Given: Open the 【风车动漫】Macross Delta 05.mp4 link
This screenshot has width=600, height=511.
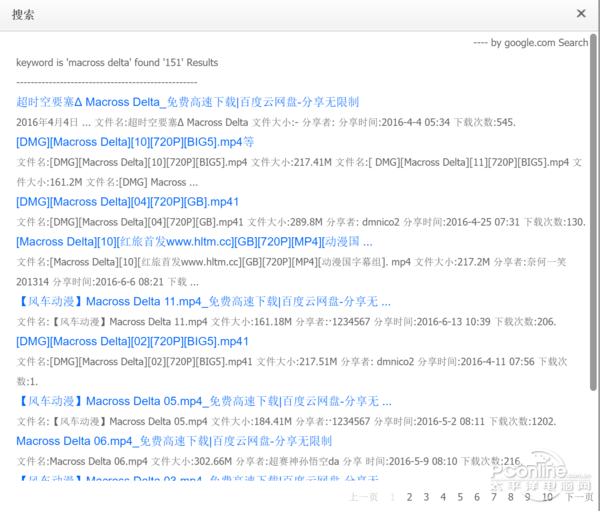Looking at the screenshot, I should [x=204, y=401].
